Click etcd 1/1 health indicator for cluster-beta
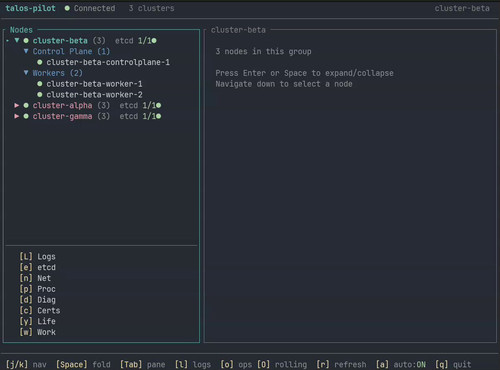The width and height of the screenshot is (500, 370). (x=136, y=41)
